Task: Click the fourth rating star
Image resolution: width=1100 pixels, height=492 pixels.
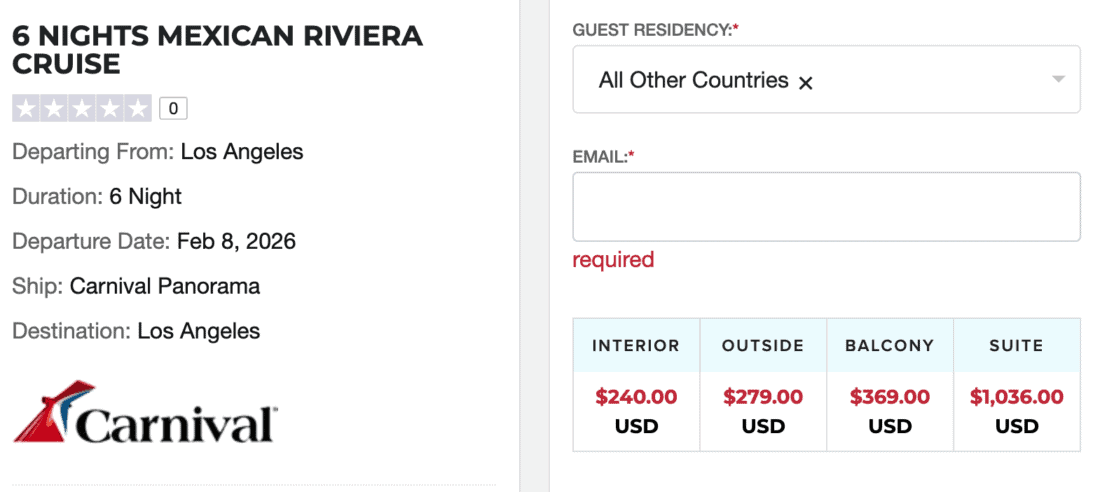Action: click(110, 108)
